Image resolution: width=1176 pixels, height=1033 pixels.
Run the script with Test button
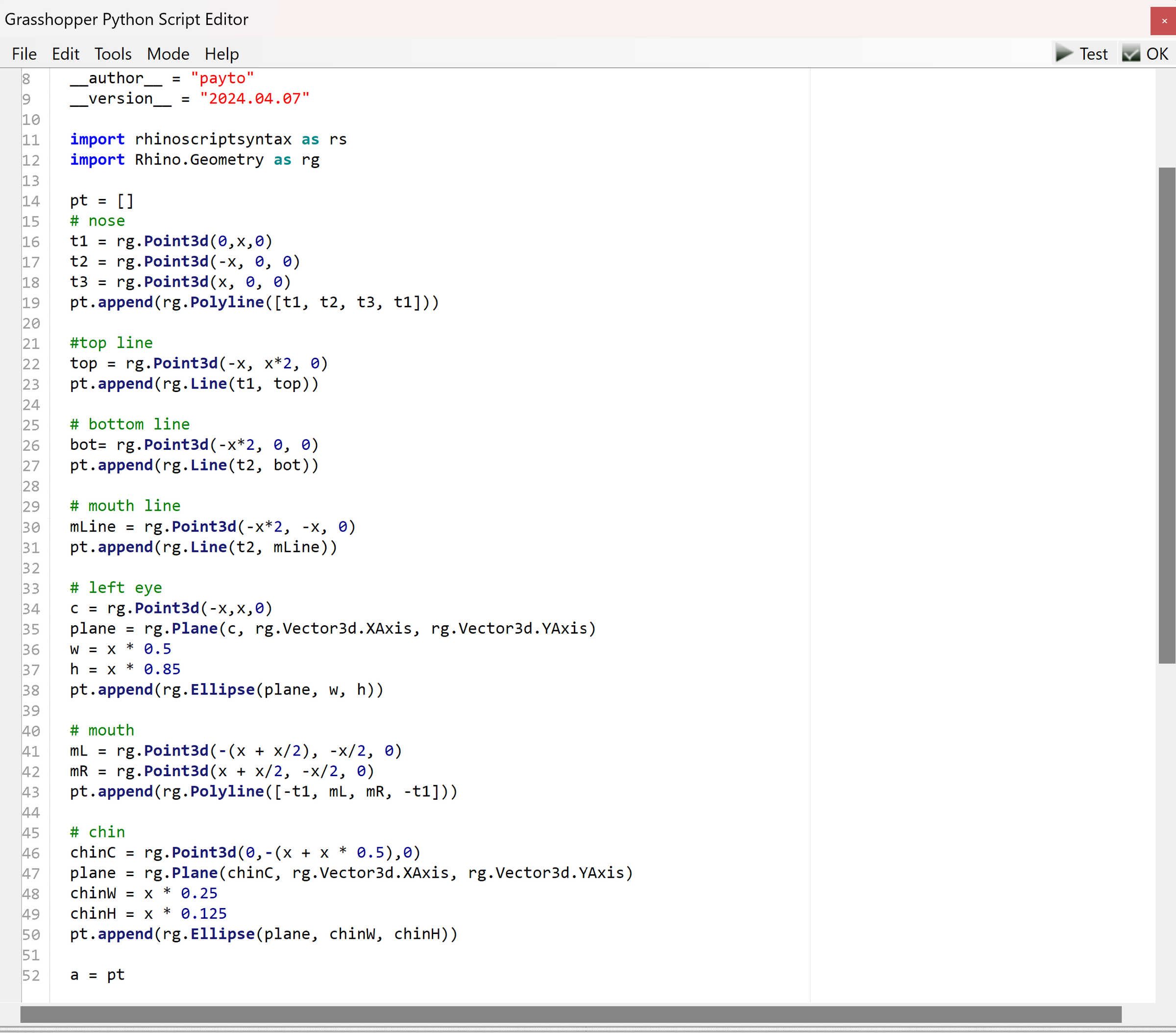coord(1083,53)
